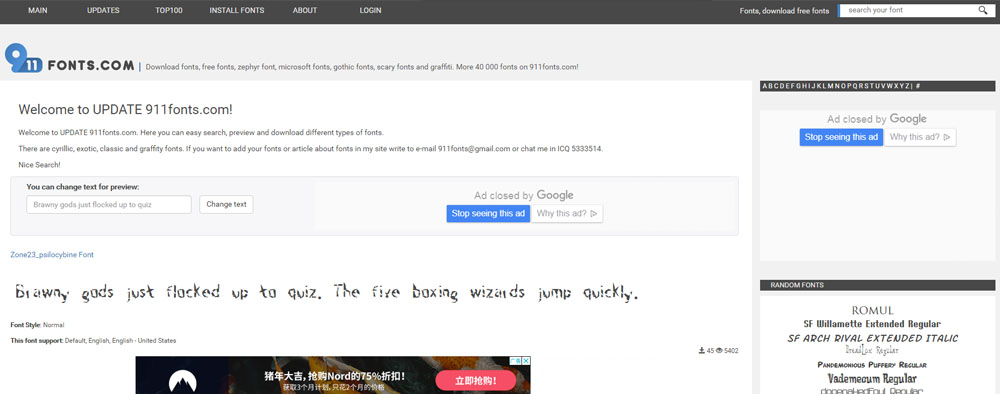Viewport: 1000px width, 394px height.
Task: Close the Nord banner ad
Action: coord(526,361)
